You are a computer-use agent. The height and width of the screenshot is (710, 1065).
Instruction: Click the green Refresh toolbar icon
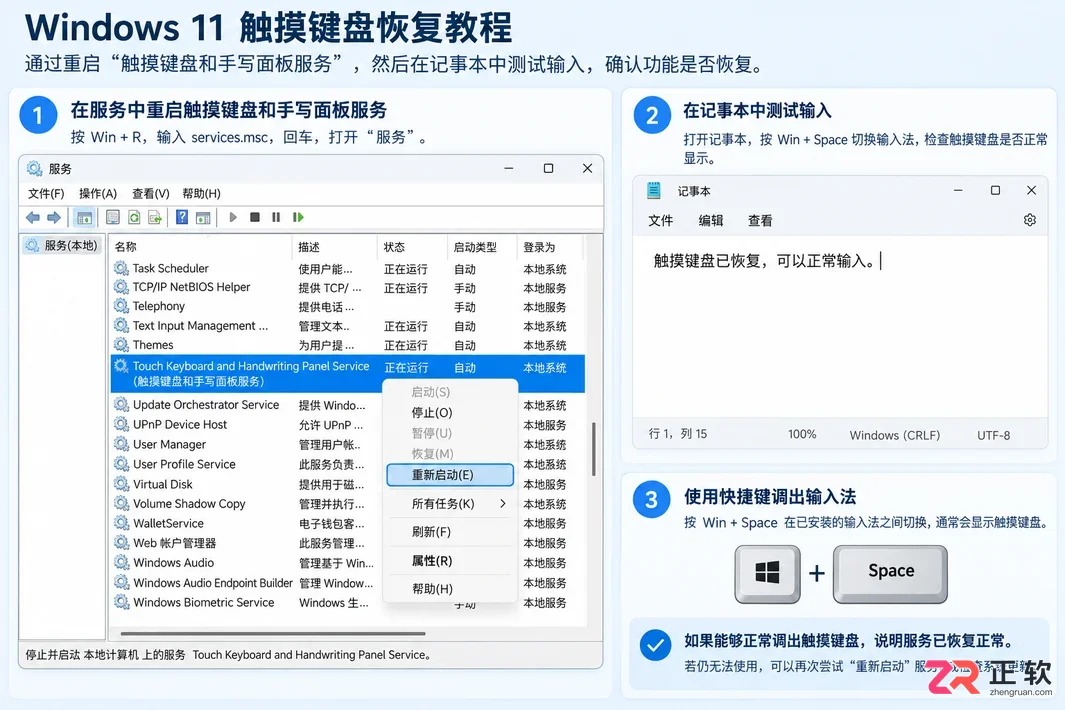click(x=134, y=217)
